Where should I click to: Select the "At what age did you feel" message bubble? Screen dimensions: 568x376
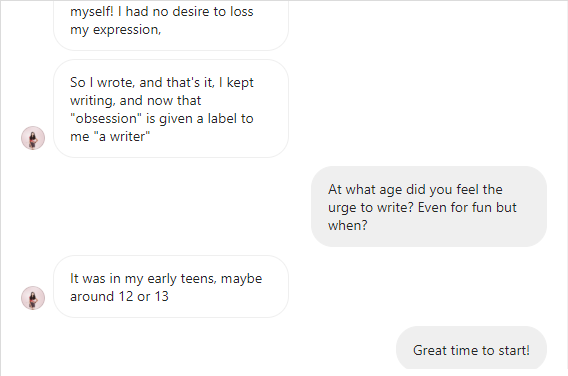[x=429, y=207]
